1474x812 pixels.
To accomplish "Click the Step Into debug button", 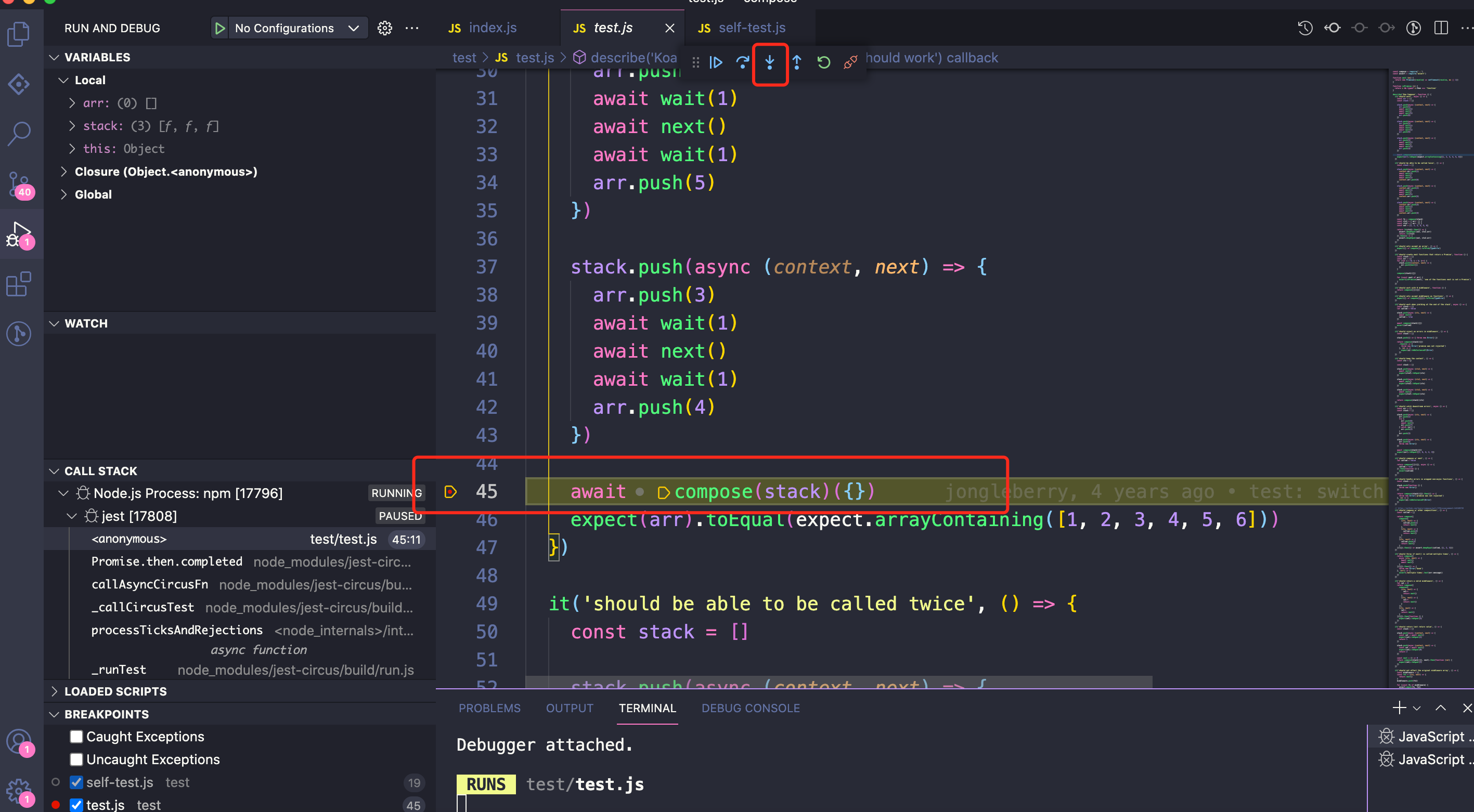I will [770, 62].
